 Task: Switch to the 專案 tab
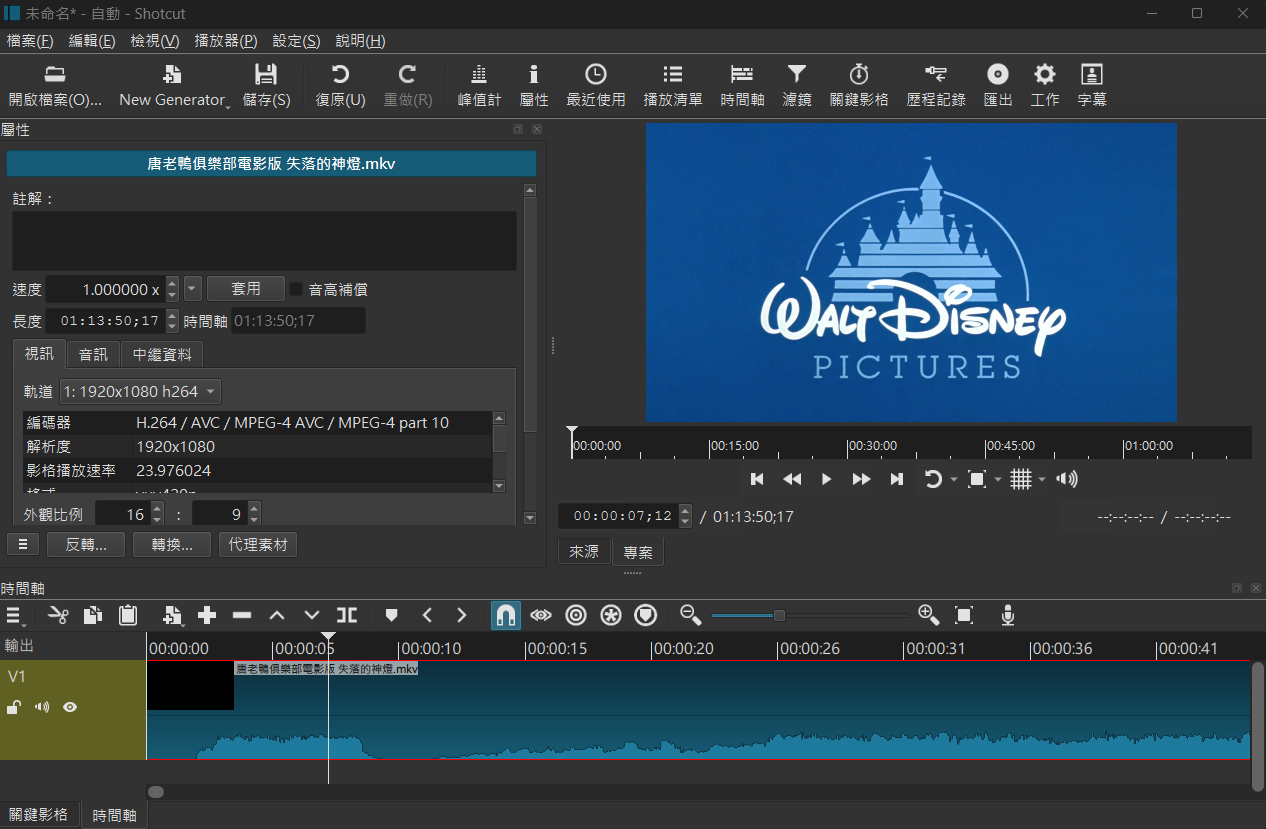[638, 552]
